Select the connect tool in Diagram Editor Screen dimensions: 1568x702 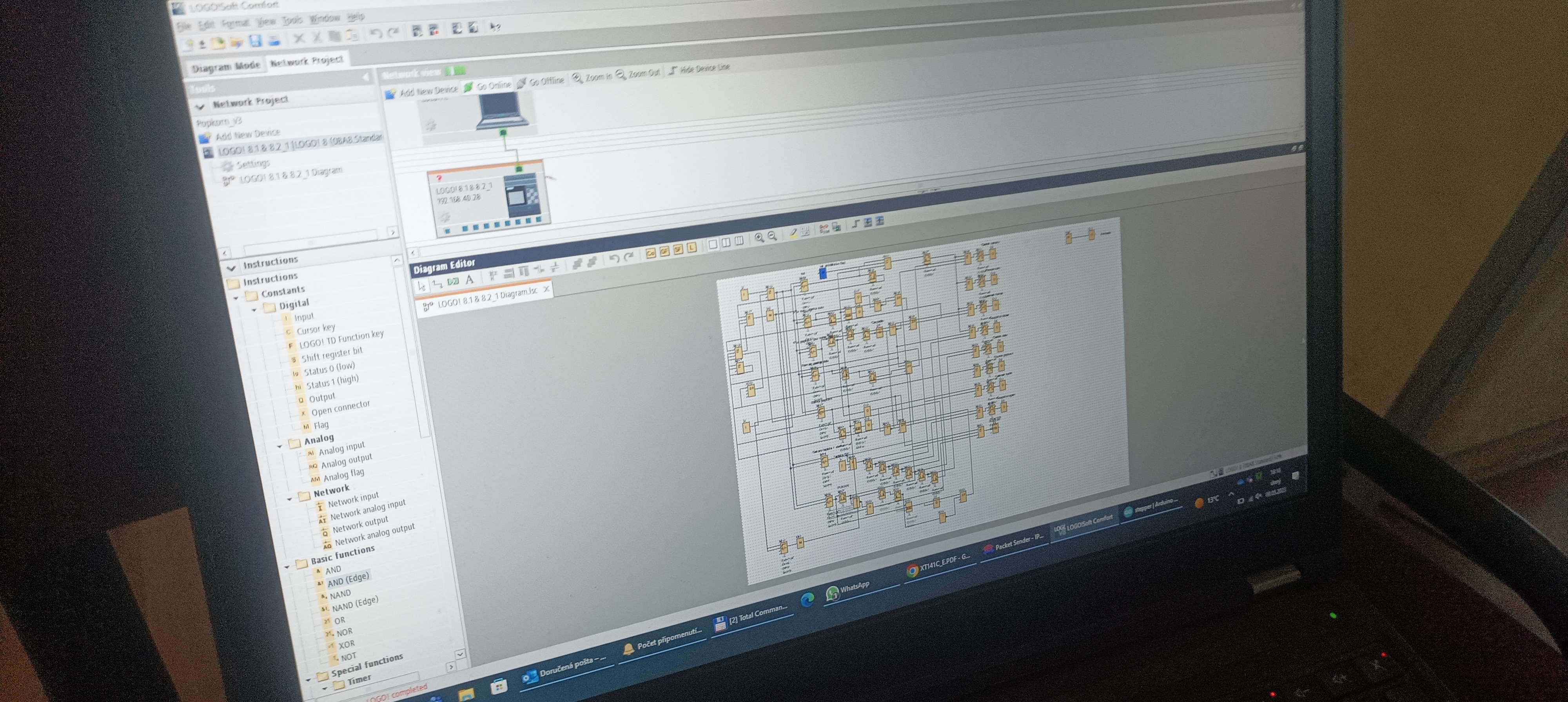click(437, 284)
